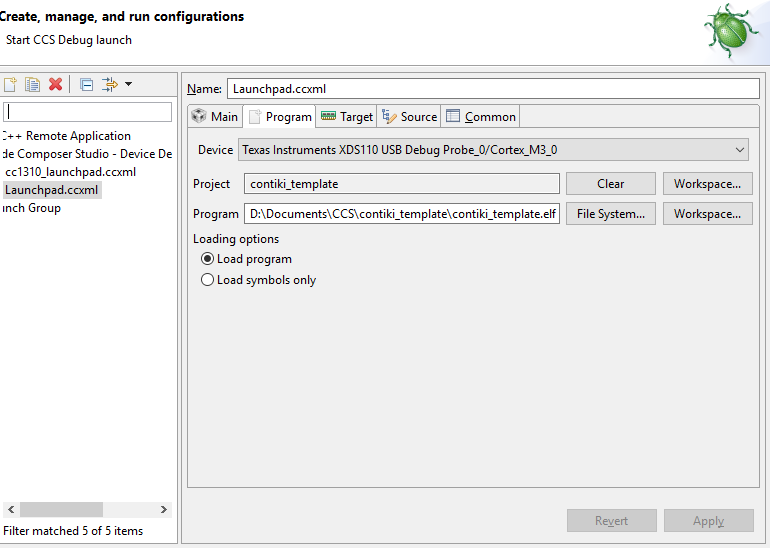The image size is (770, 548).
Task: Click the Source tab tree icon
Action: pyautogui.click(x=389, y=116)
